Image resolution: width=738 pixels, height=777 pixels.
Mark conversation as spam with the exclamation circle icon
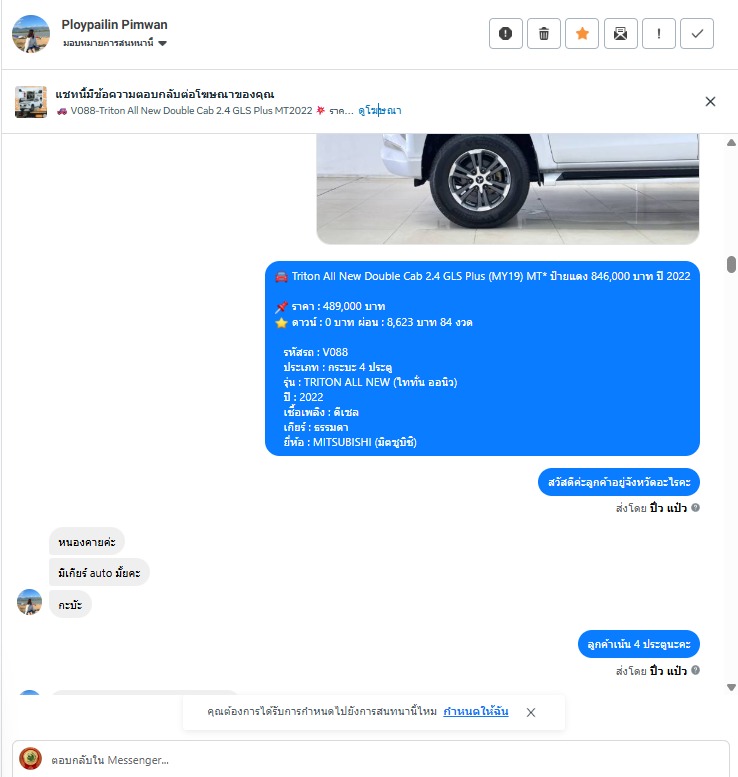pos(506,34)
